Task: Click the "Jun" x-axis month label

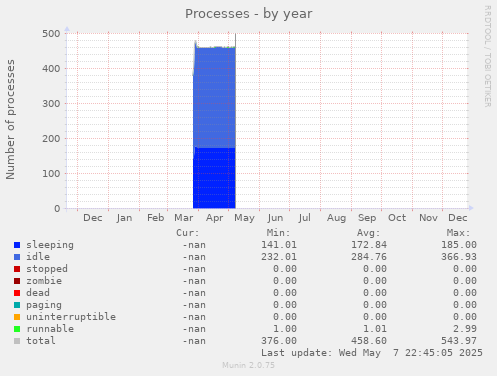Action: [275, 218]
